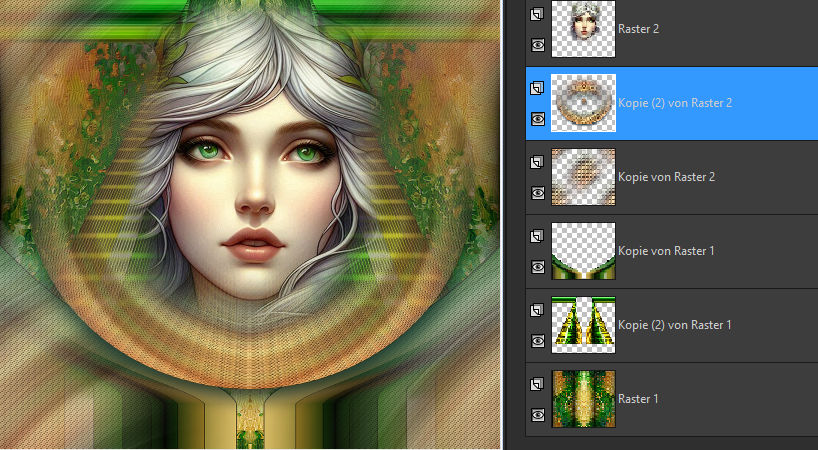Select layer name 'Raster 2'
The height and width of the screenshot is (450, 818).
click(638, 29)
